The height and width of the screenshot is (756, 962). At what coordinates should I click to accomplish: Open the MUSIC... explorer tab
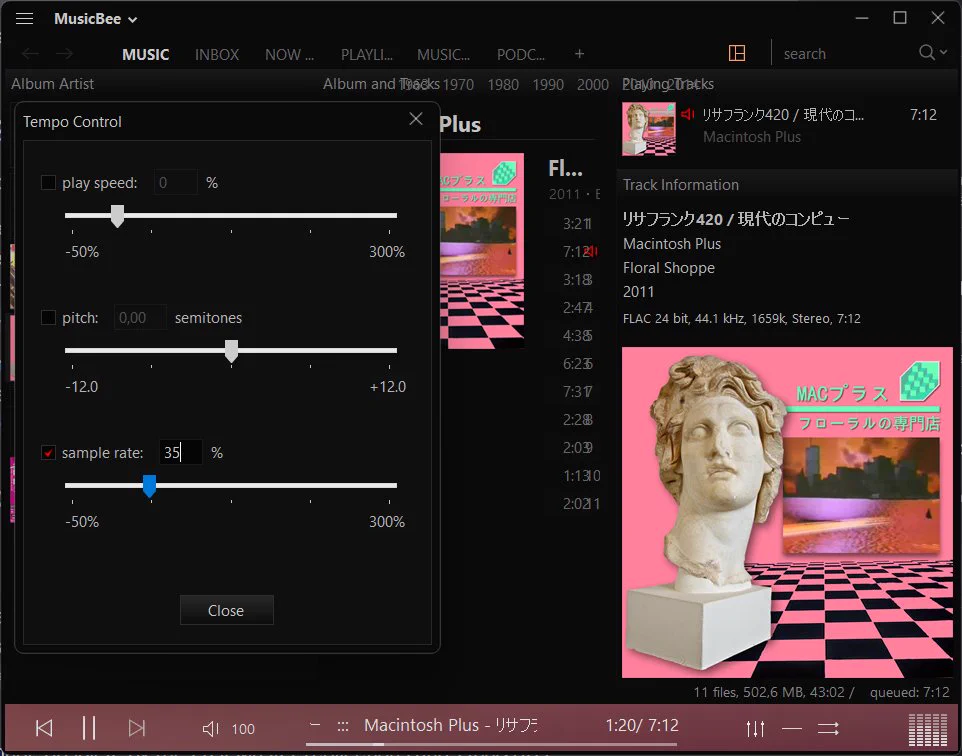coord(443,55)
